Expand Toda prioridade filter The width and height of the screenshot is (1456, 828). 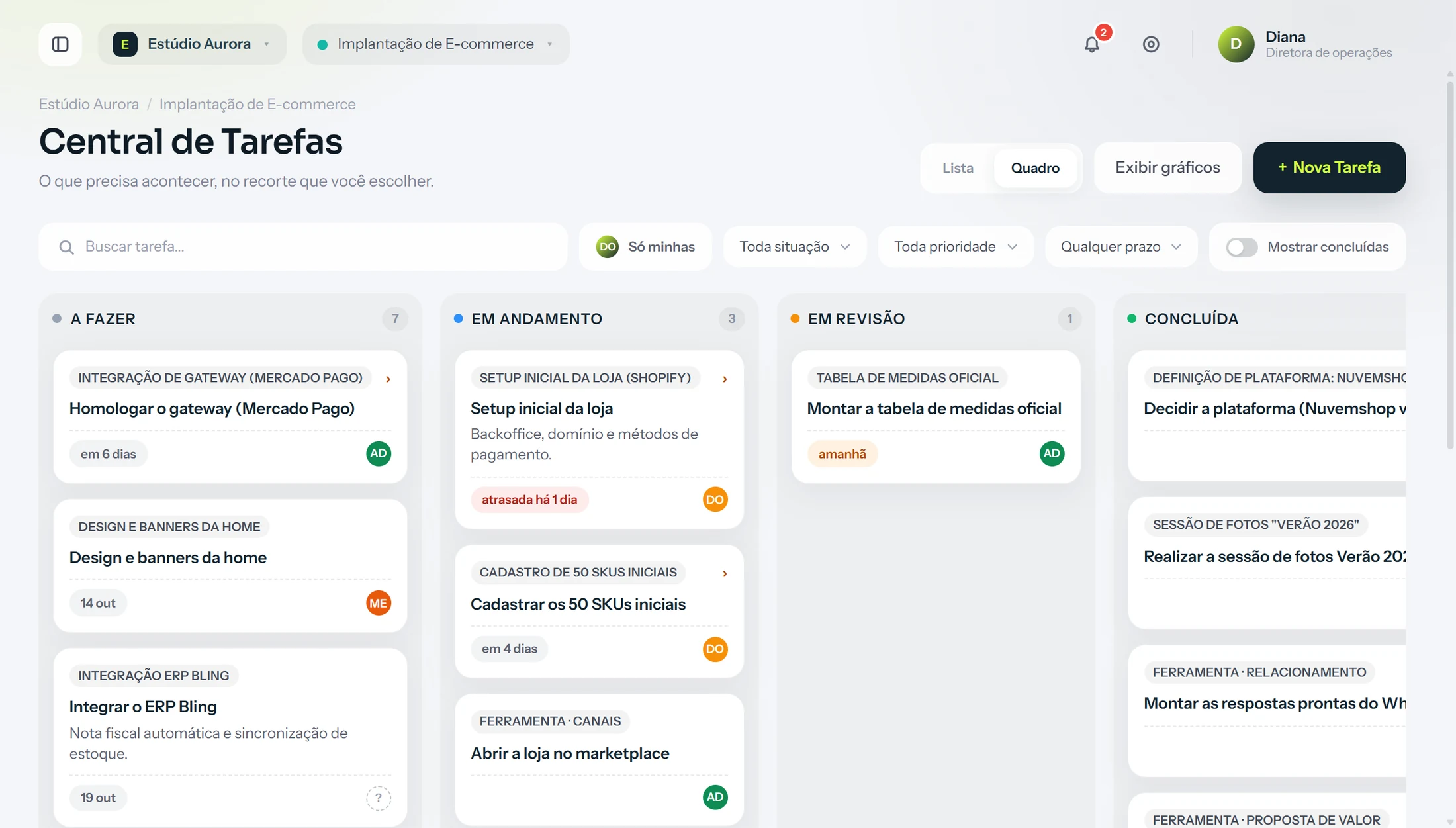(x=956, y=247)
